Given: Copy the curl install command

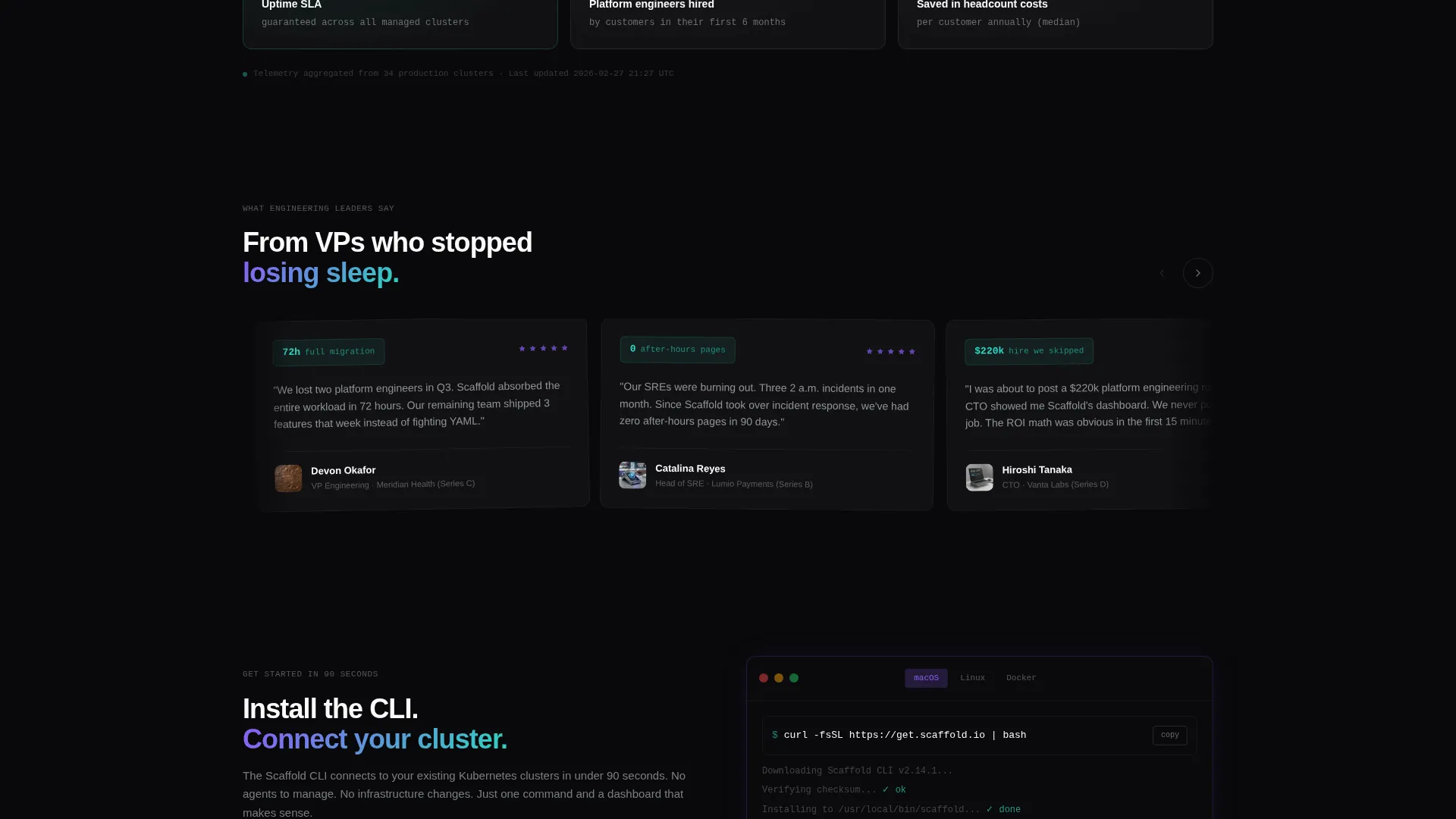Looking at the screenshot, I should 1169,736.
